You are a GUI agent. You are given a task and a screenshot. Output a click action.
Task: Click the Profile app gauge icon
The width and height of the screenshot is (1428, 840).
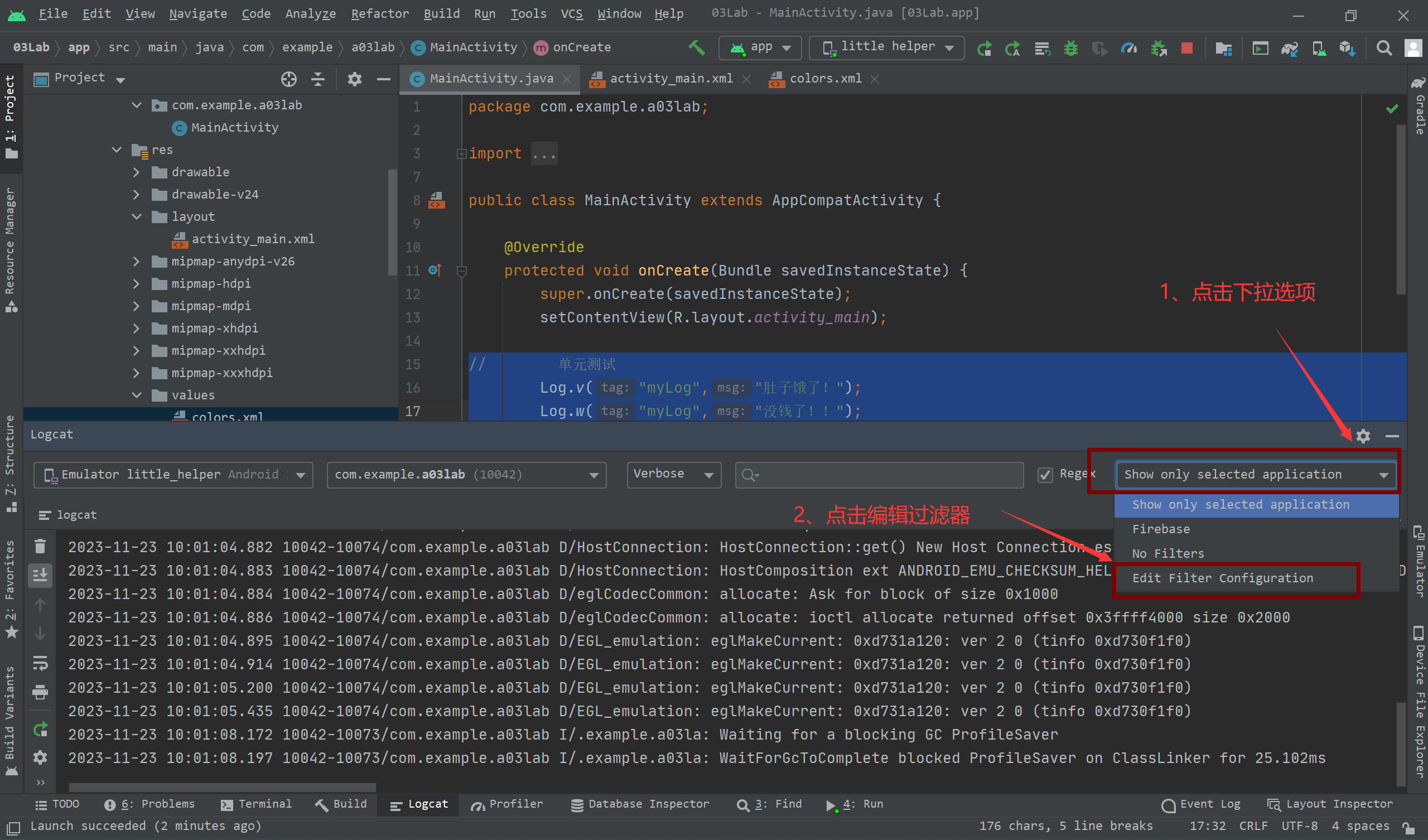1129,48
